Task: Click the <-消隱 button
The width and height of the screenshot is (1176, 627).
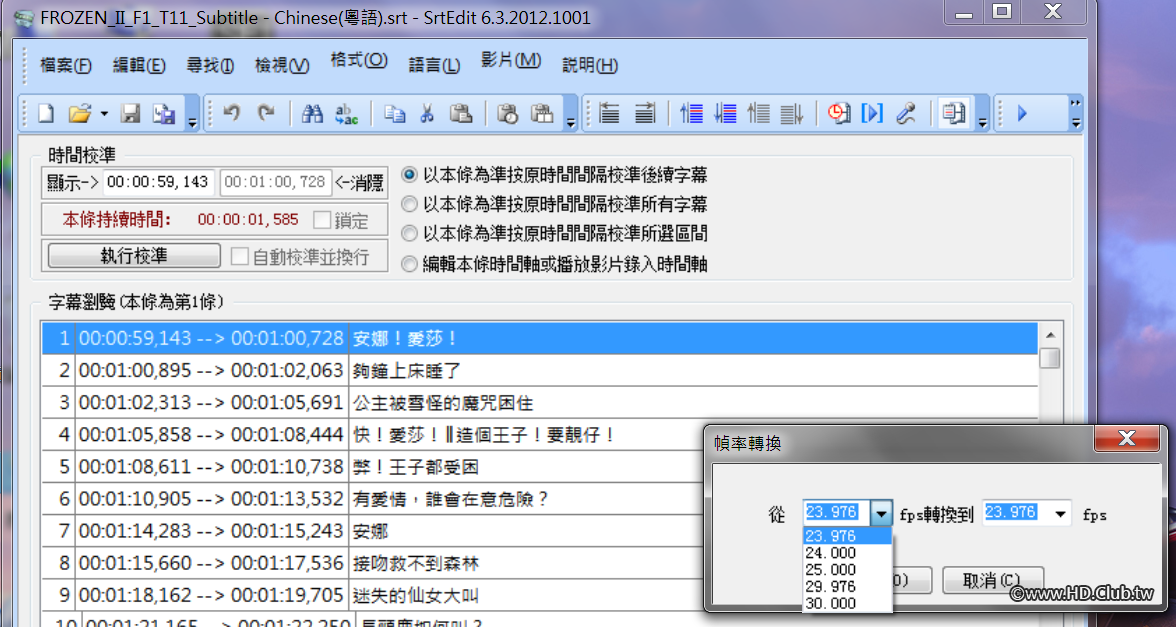Action: [359, 182]
